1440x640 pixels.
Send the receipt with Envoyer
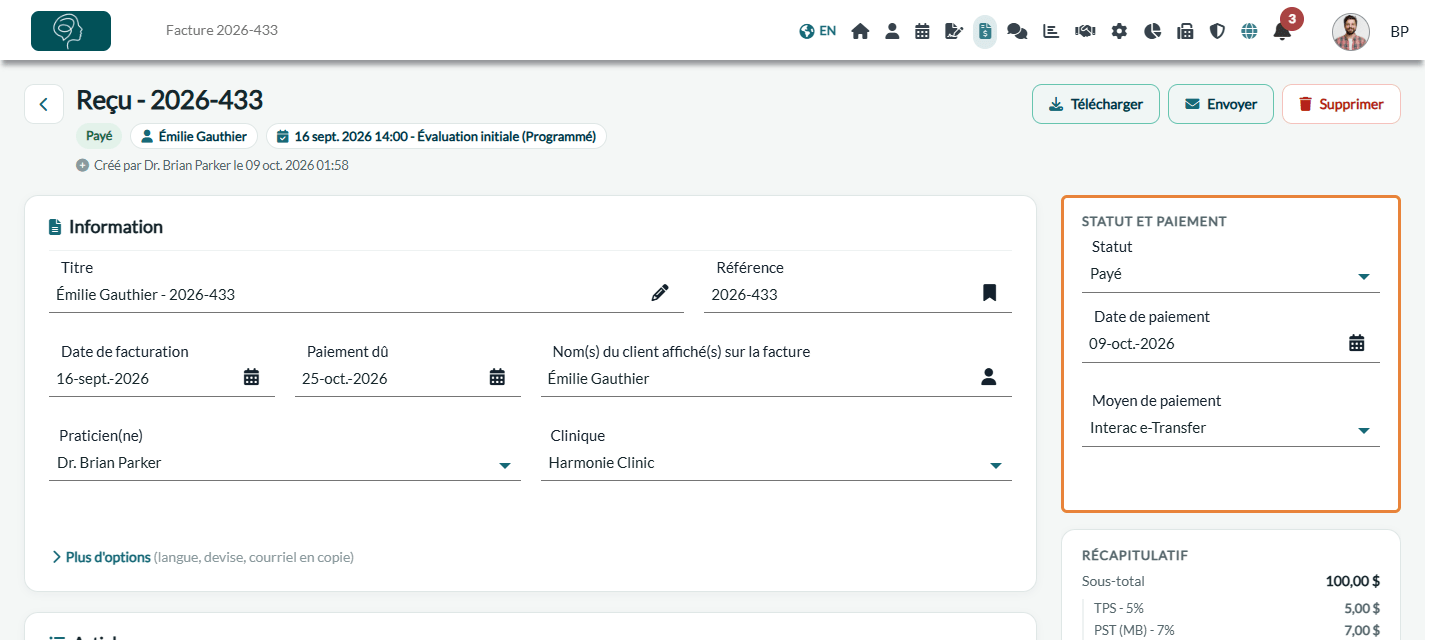(x=1221, y=104)
